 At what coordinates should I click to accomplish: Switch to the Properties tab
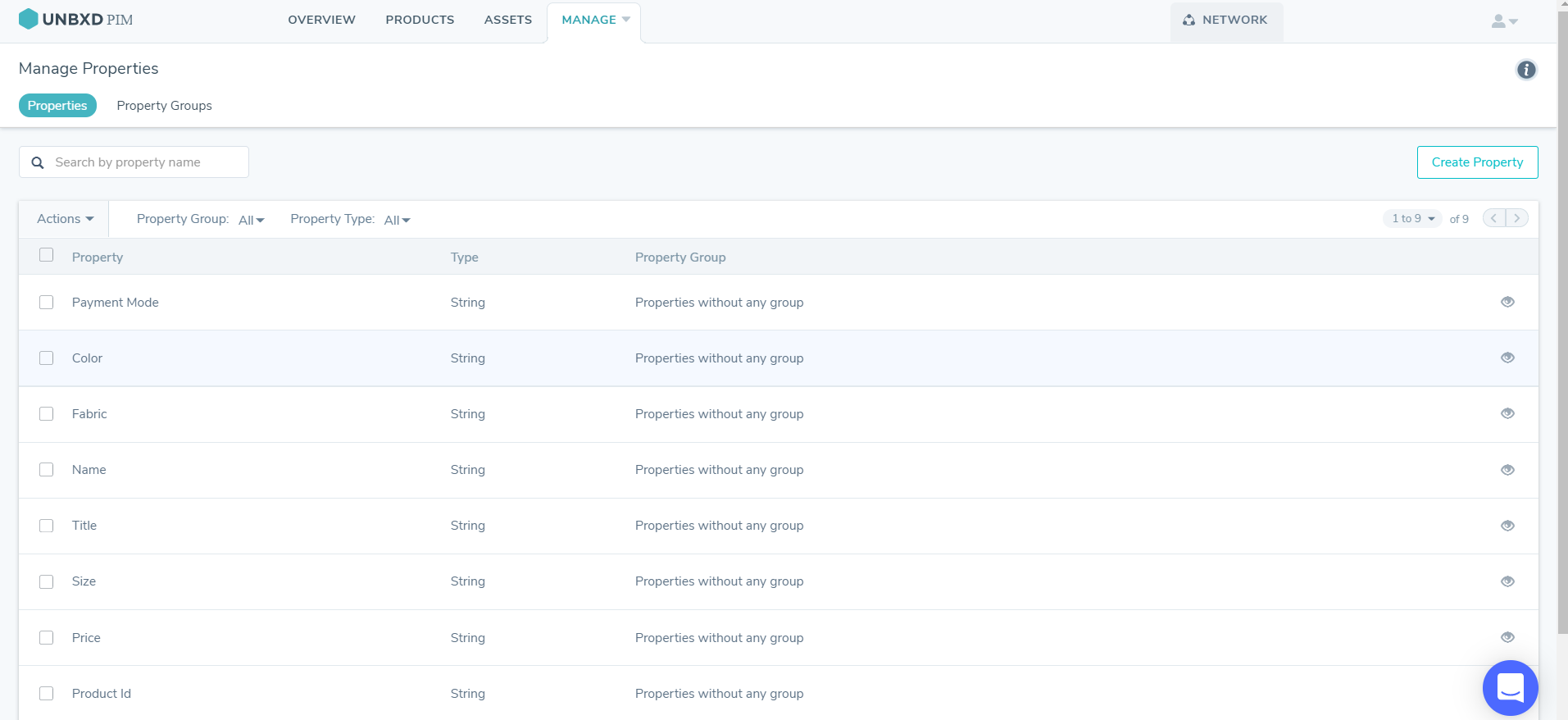tap(57, 106)
